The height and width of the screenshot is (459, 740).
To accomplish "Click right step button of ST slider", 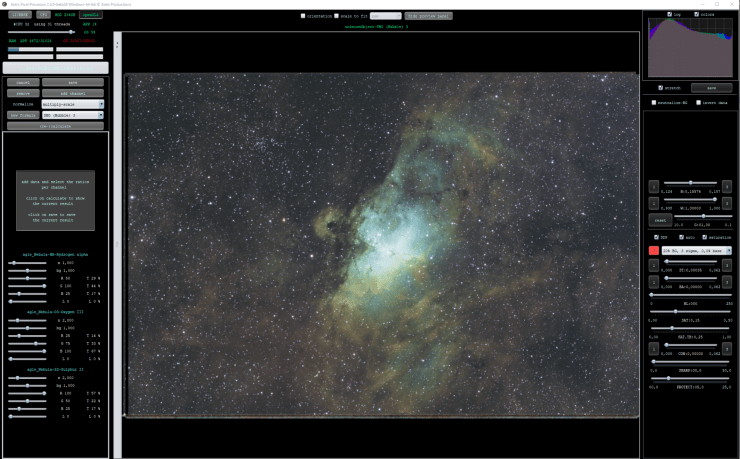I will click(727, 265).
